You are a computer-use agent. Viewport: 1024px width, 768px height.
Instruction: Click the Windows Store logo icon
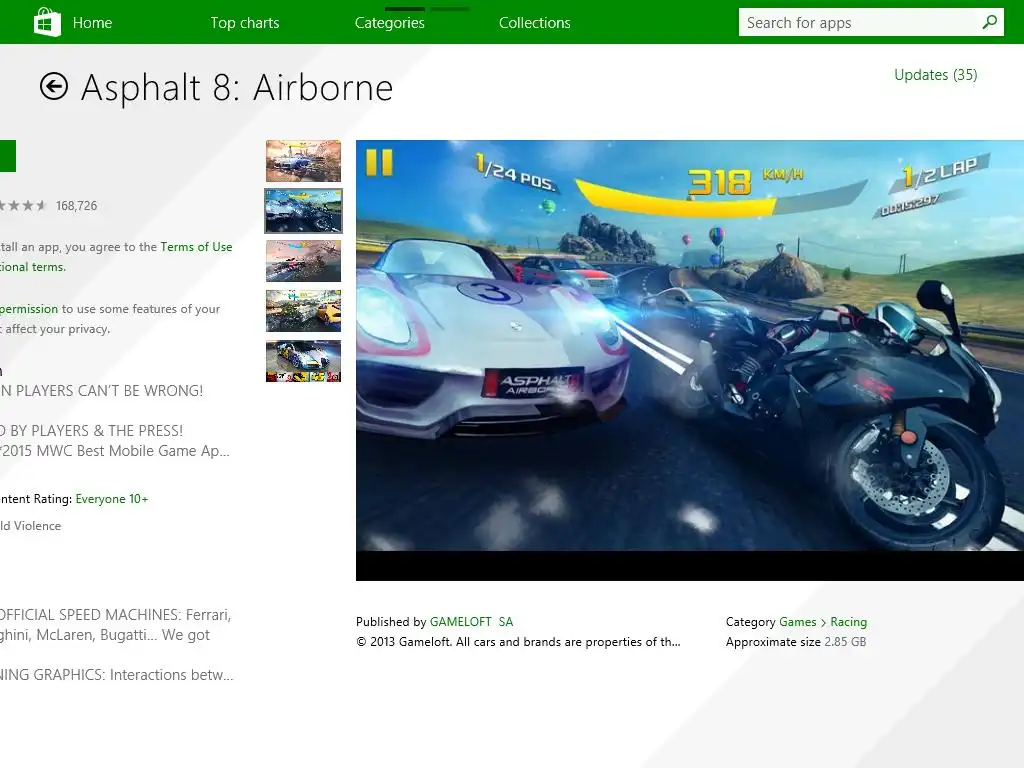pos(47,22)
